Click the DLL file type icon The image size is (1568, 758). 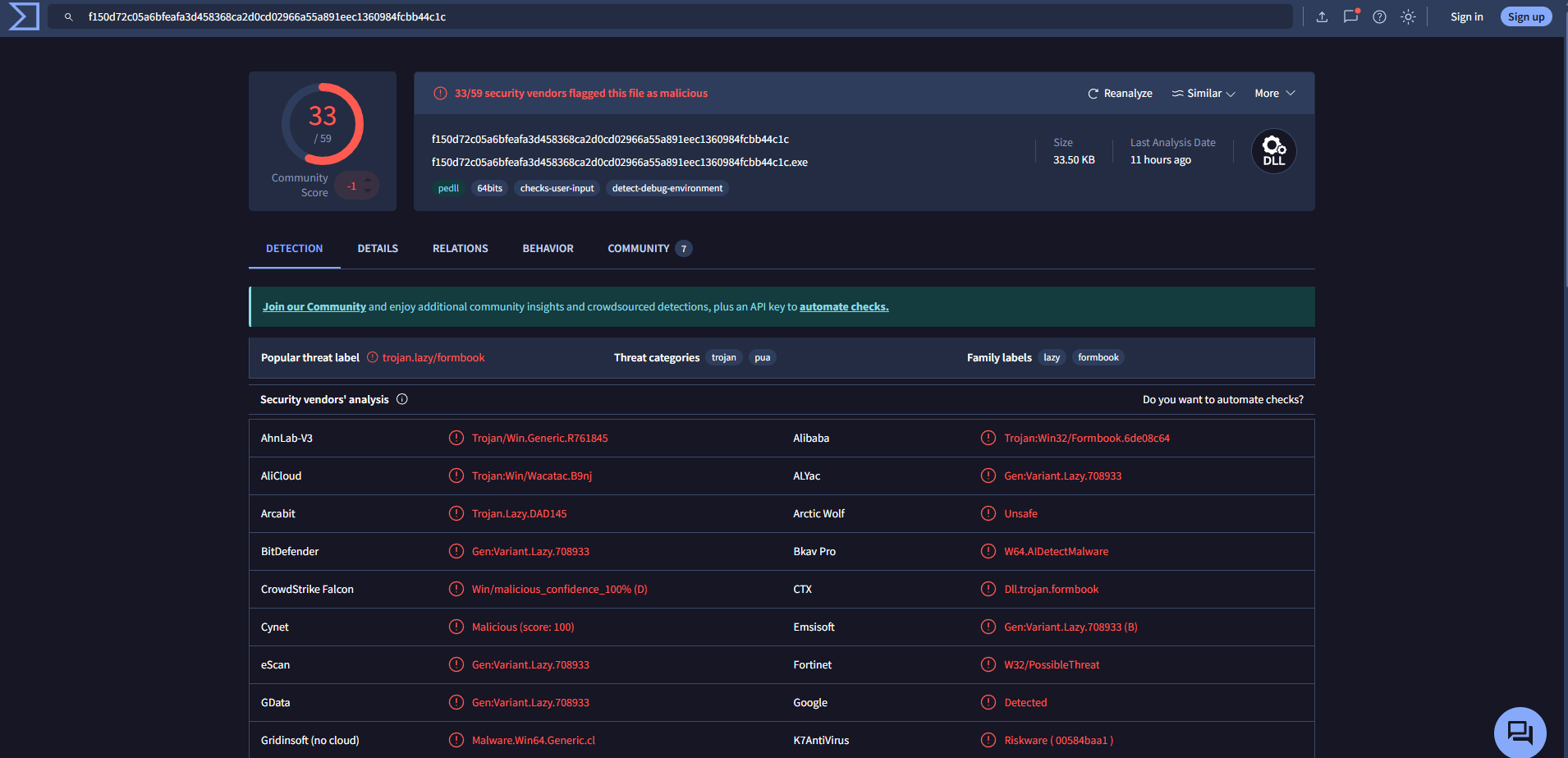tap(1274, 151)
